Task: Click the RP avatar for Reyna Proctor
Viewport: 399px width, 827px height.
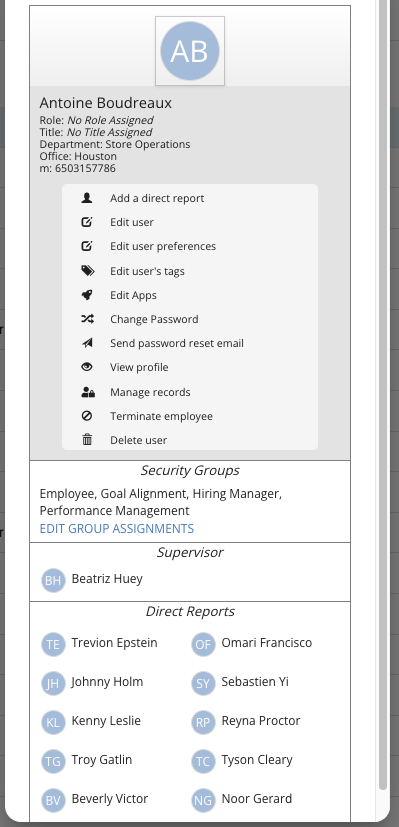Action: click(203, 722)
